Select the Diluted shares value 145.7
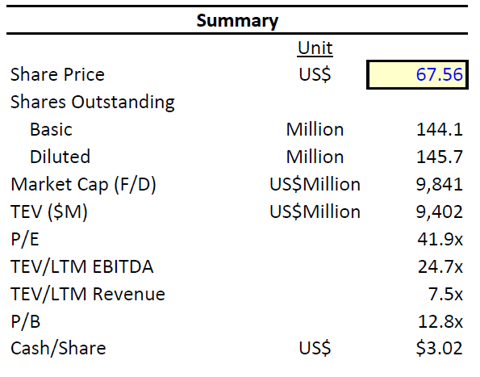Image resolution: width=480 pixels, height=377 pixels. 439,157
